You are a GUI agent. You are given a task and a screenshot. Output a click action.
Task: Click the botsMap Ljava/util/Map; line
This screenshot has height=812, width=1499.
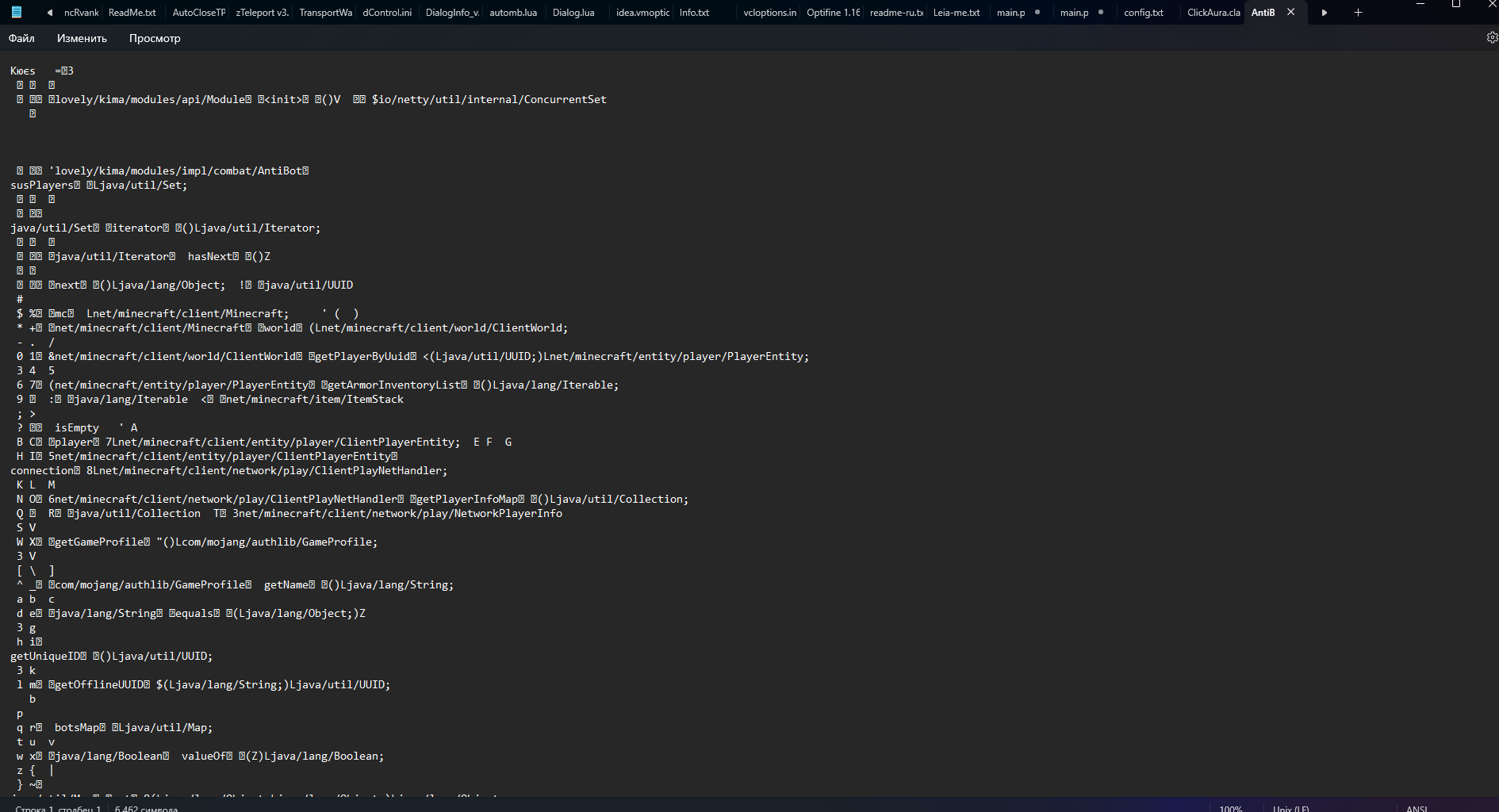coord(114,727)
